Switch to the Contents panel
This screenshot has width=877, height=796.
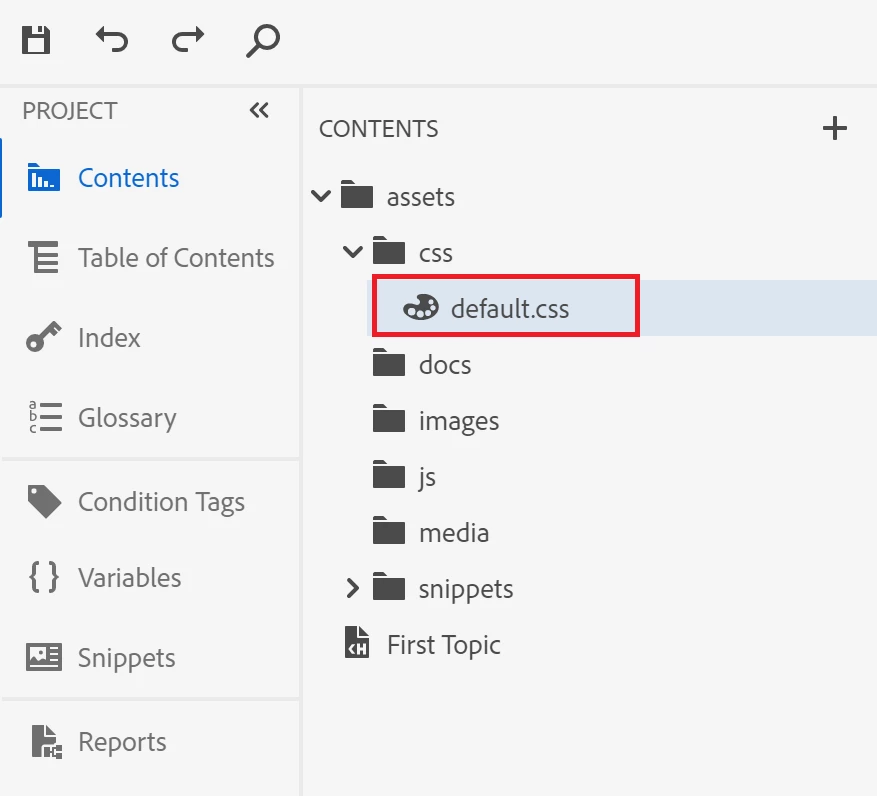(x=129, y=178)
